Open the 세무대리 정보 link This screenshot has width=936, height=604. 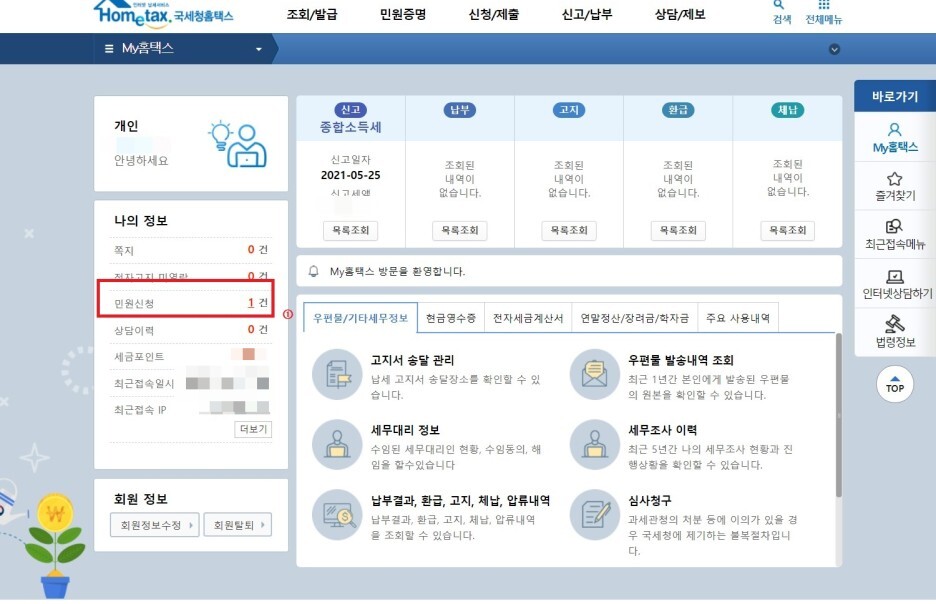coord(405,430)
